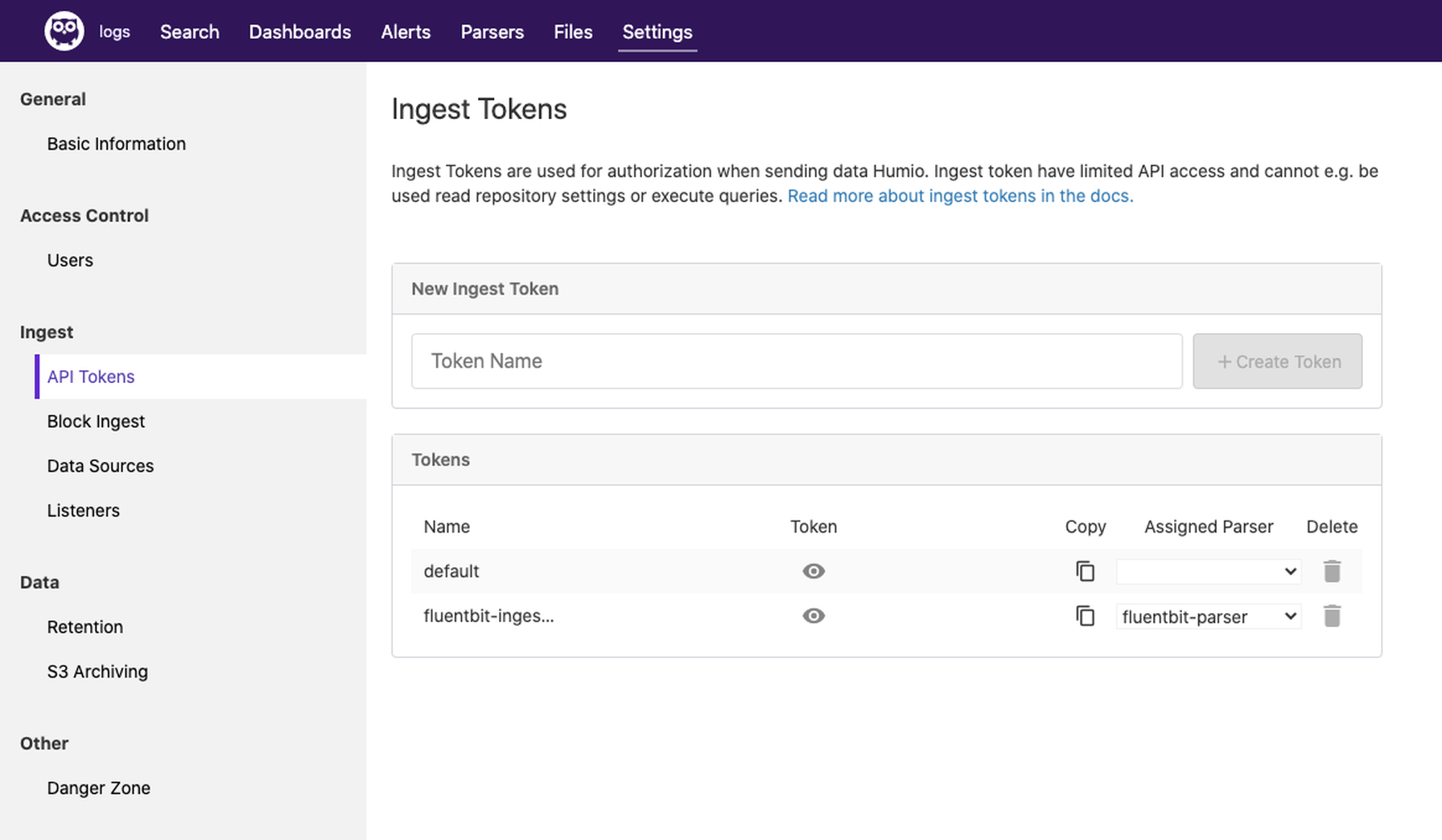Click the Ingest sidebar section heading

47,332
